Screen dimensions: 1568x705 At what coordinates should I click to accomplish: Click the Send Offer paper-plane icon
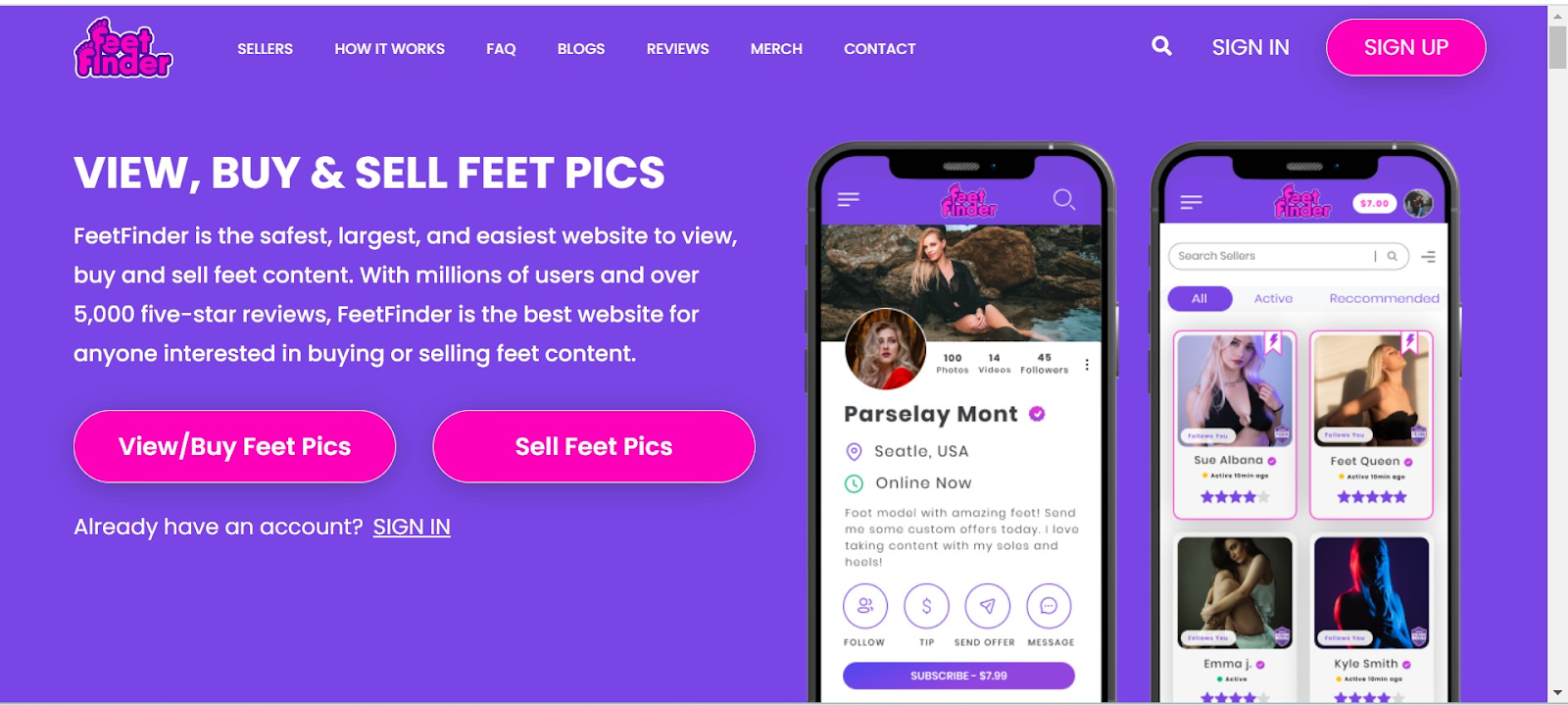[x=987, y=606]
